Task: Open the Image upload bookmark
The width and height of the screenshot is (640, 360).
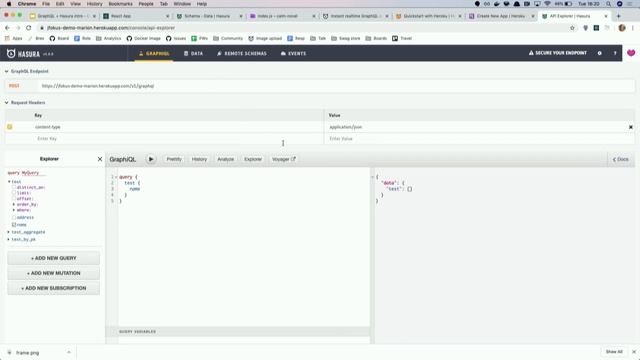Action: 265,38
